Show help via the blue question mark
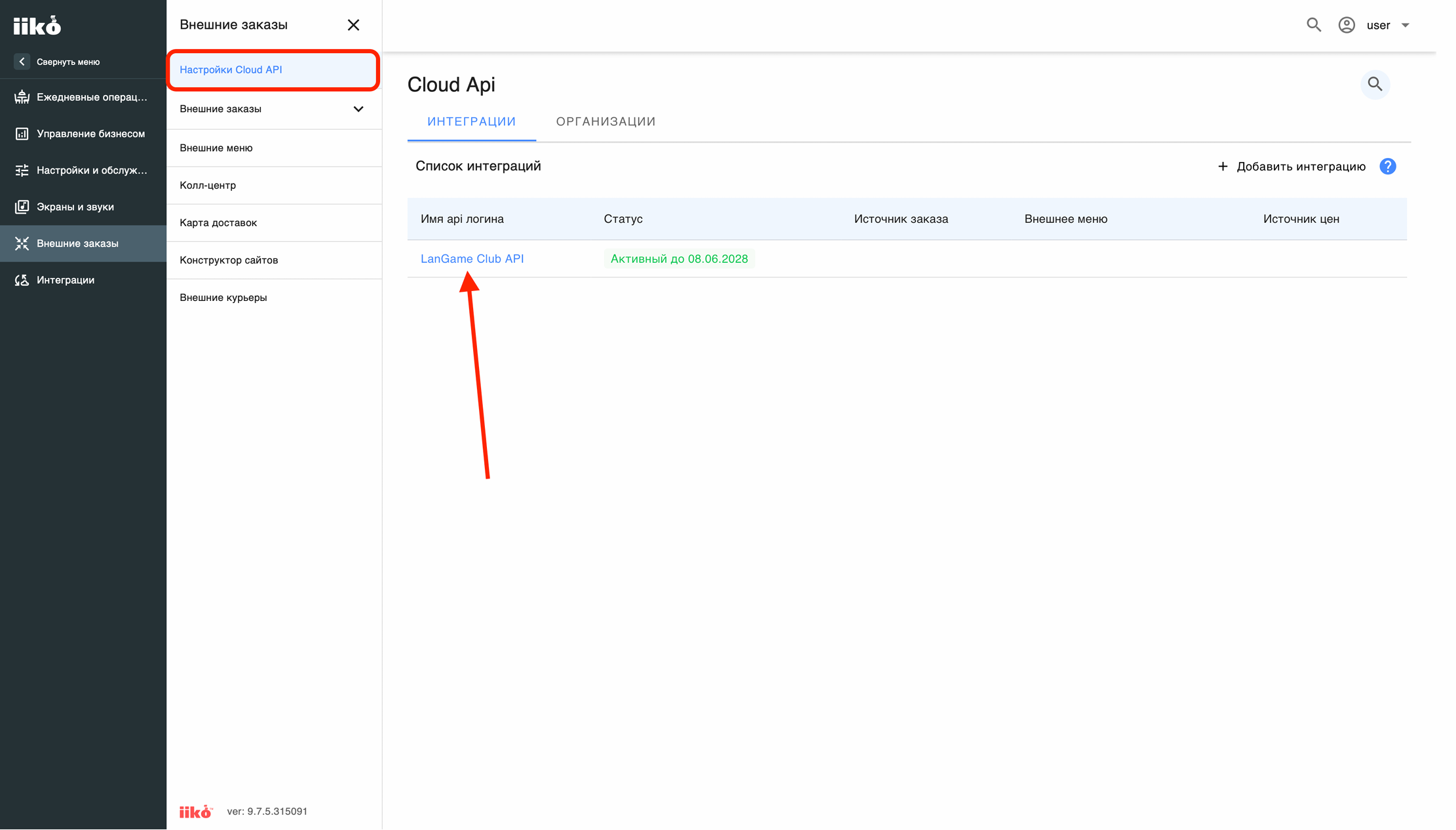The image size is (1456, 830). tap(1387, 167)
